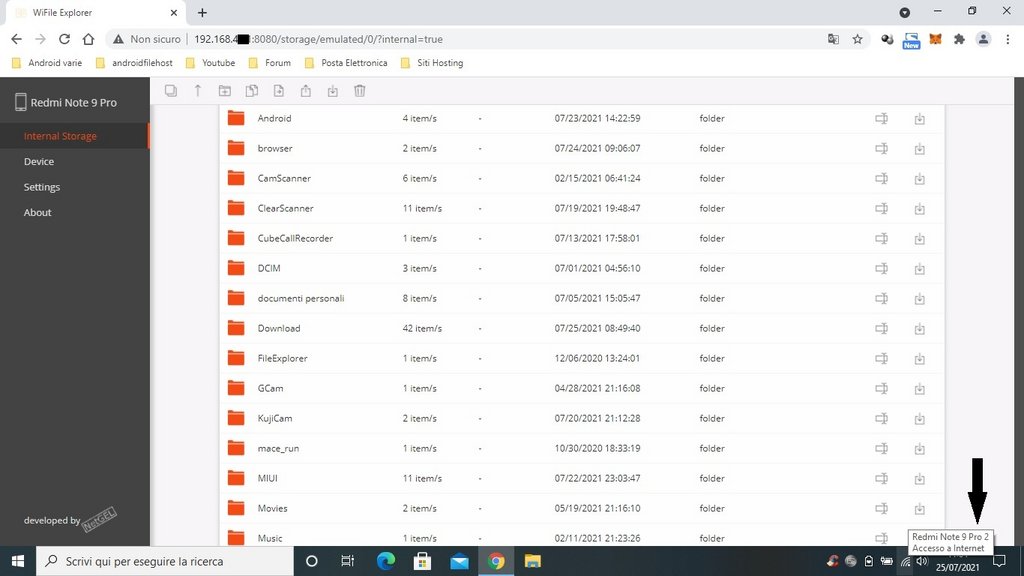Open the Forum bookmark folder
This screenshot has height=576, width=1024.
[270, 63]
